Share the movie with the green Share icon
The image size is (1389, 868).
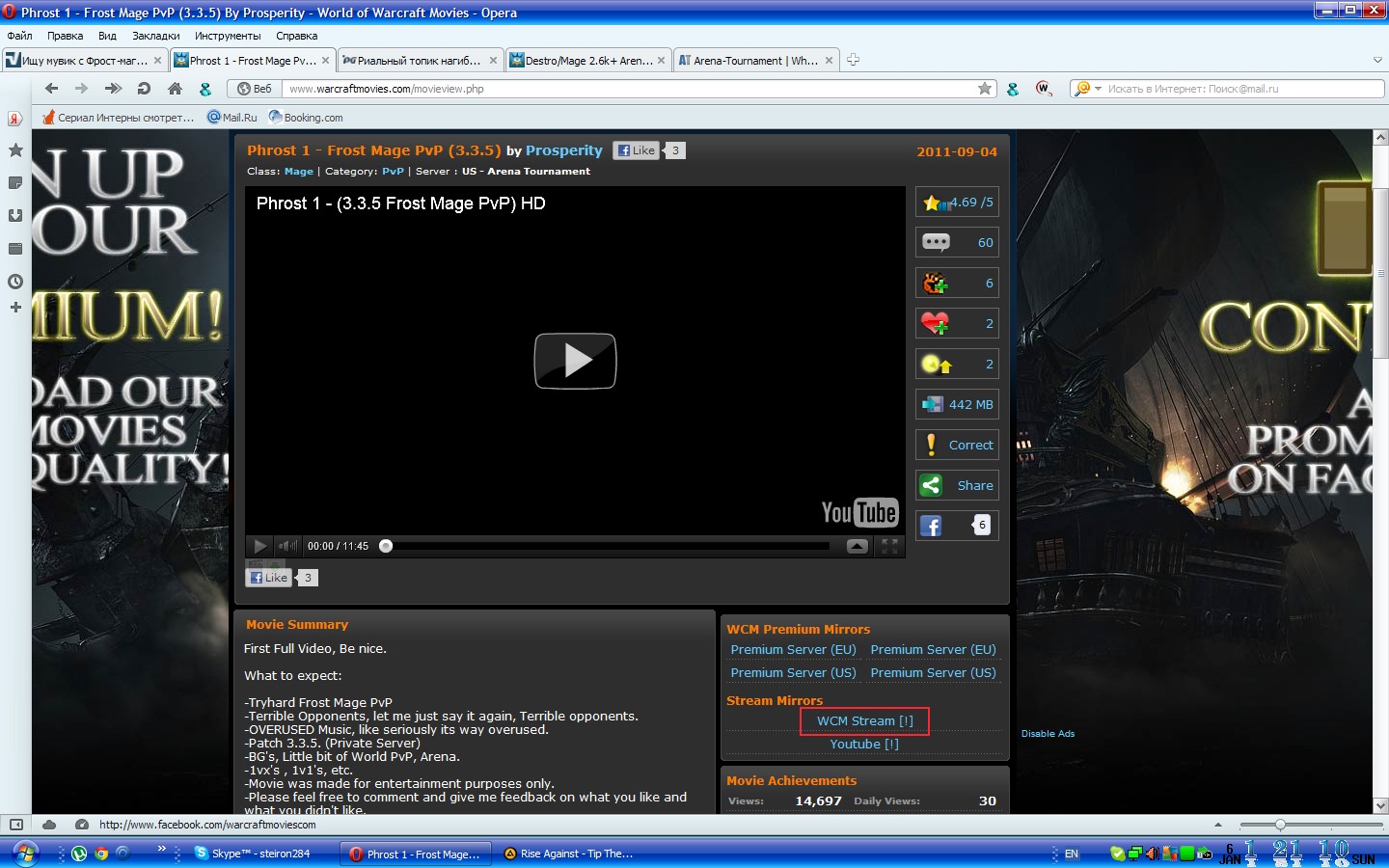(931, 485)
